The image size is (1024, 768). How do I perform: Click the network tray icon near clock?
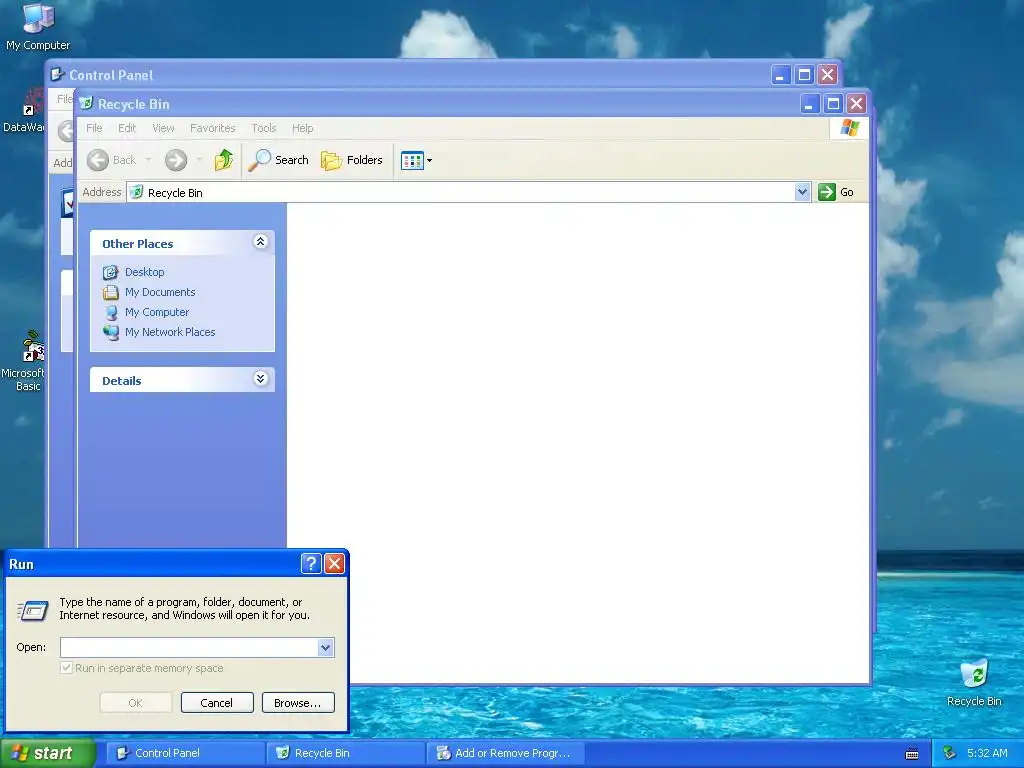point(950,753)
